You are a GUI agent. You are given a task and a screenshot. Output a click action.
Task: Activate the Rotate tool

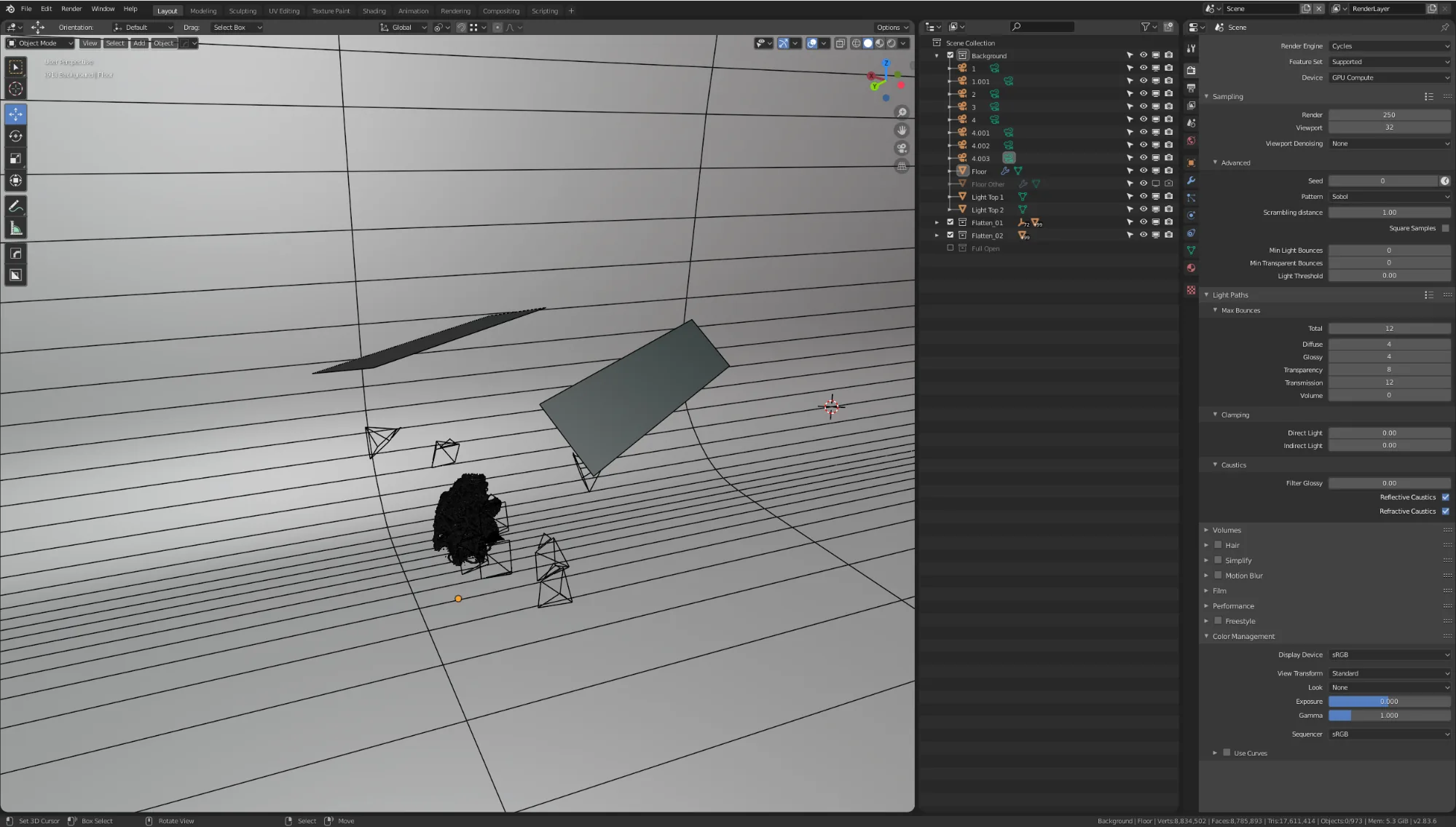point(15,136)
